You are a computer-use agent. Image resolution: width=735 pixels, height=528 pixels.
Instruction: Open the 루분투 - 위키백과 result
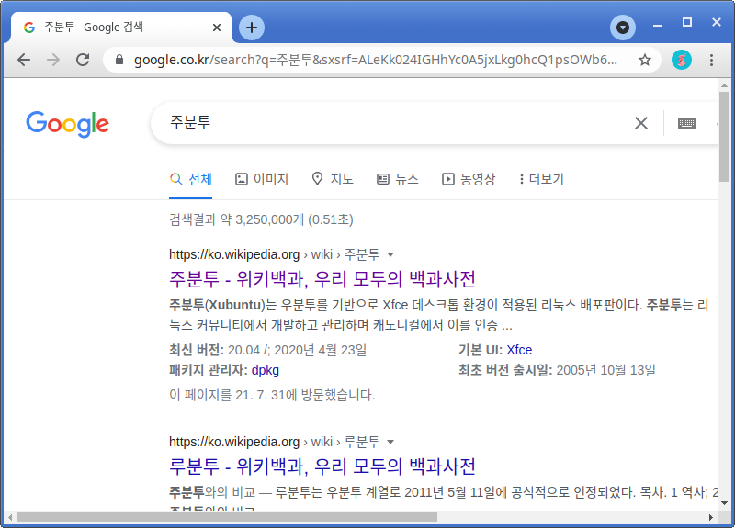[322, 466]
